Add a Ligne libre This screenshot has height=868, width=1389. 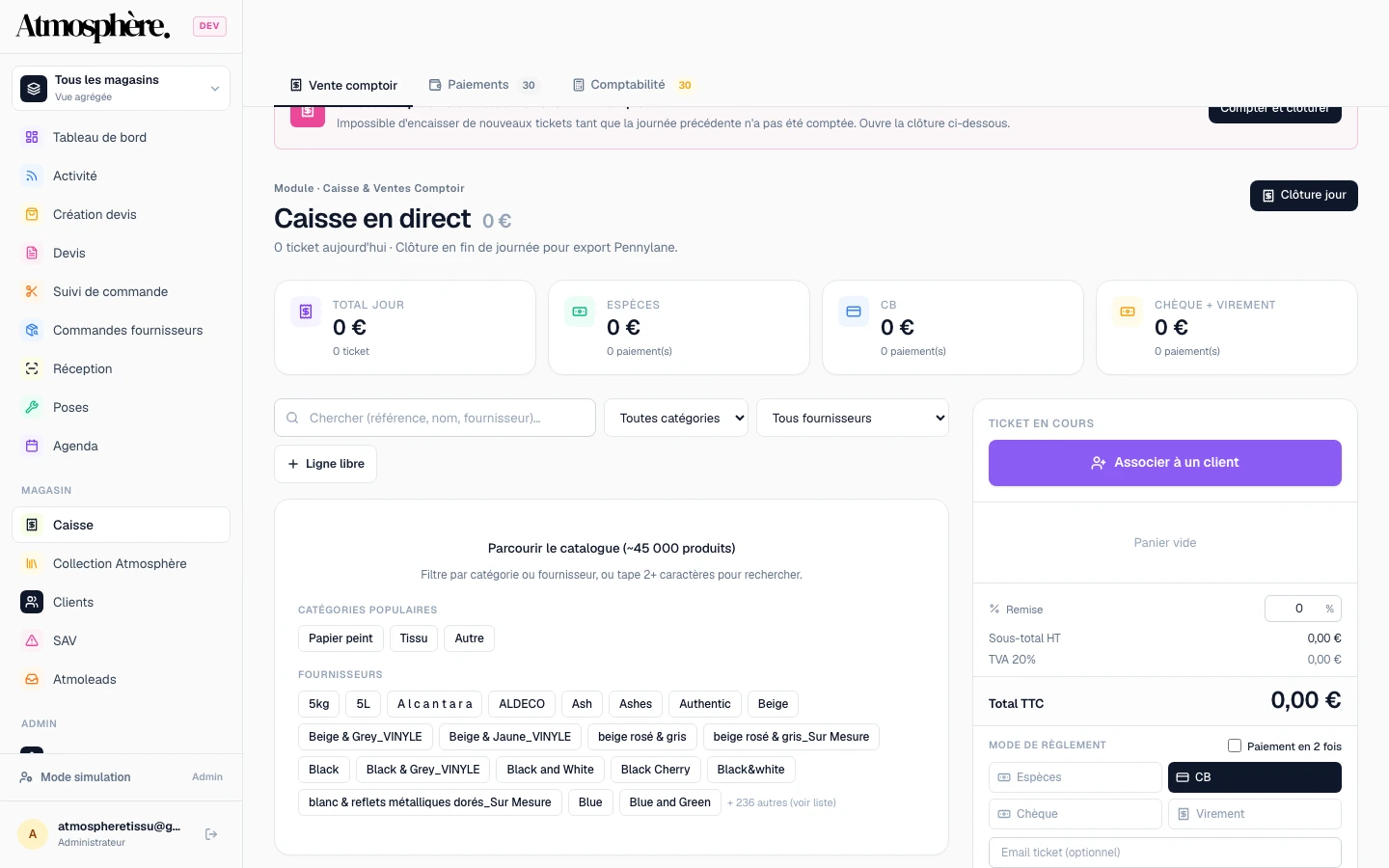tap(325, 464)
